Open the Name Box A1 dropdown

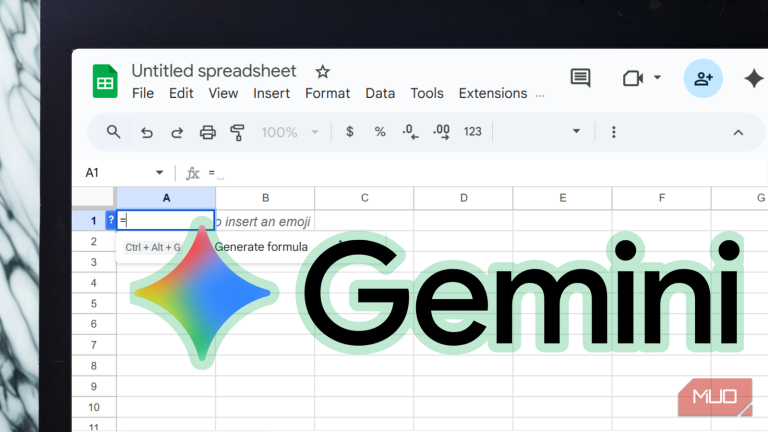click(x=159, y=173)
